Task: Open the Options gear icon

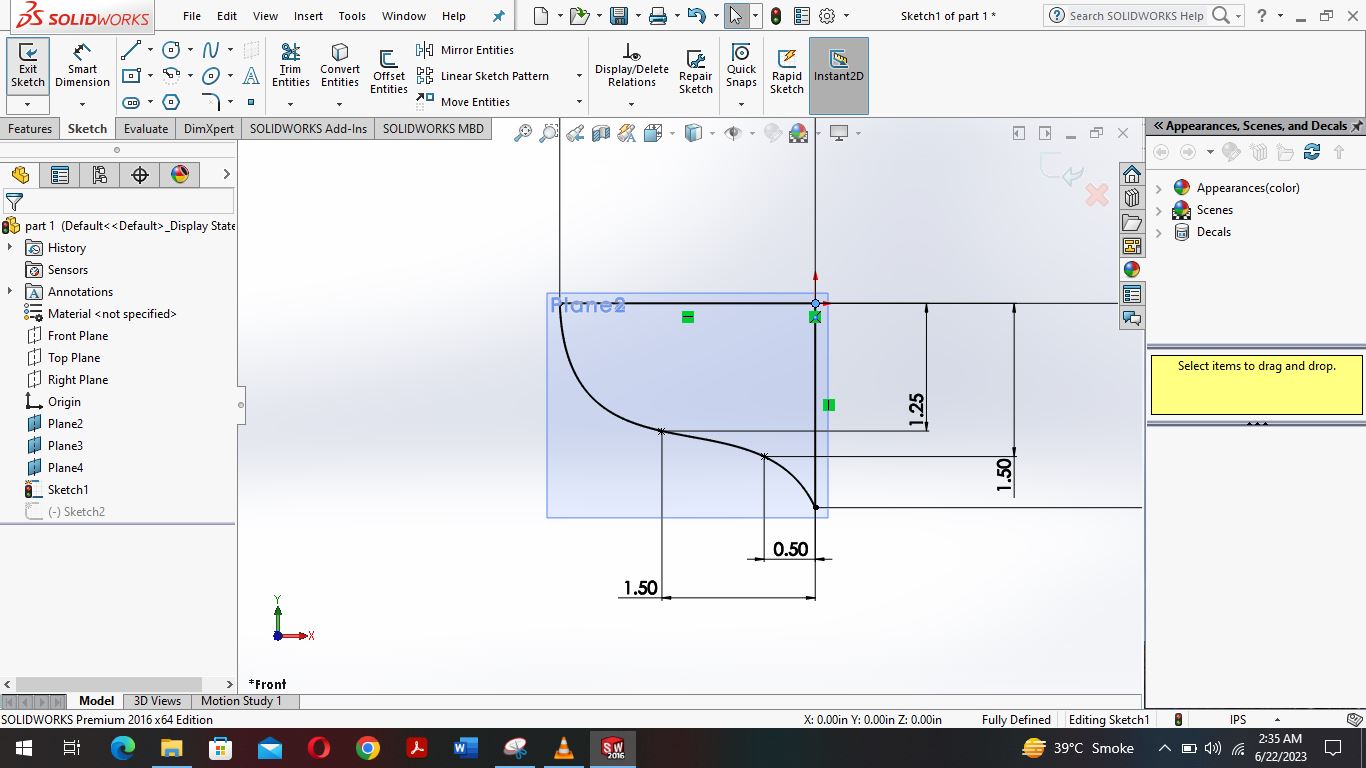Action: point(827,16)
